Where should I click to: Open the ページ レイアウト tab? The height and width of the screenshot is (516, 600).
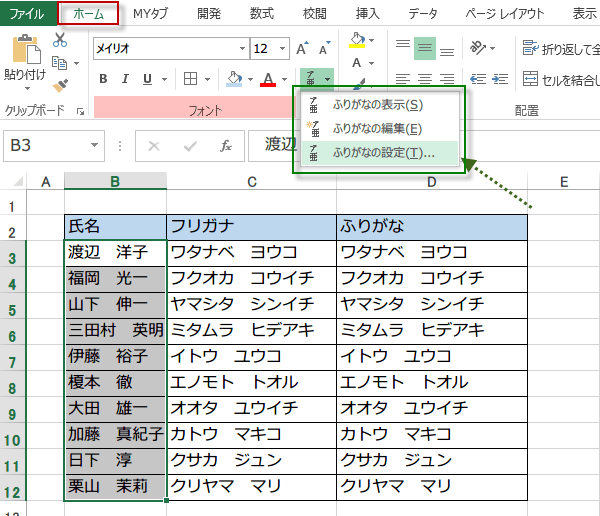504,14
